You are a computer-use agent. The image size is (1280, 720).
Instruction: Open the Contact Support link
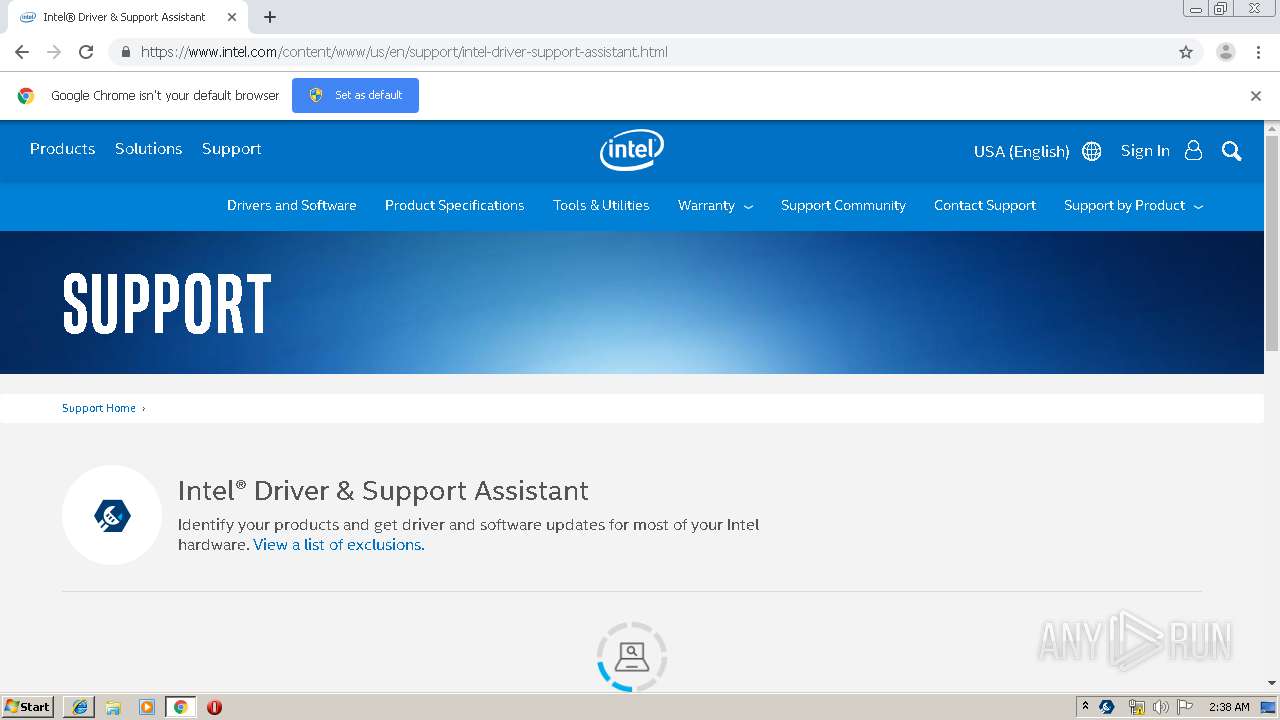pyautogui.click(x=985, y=205)
